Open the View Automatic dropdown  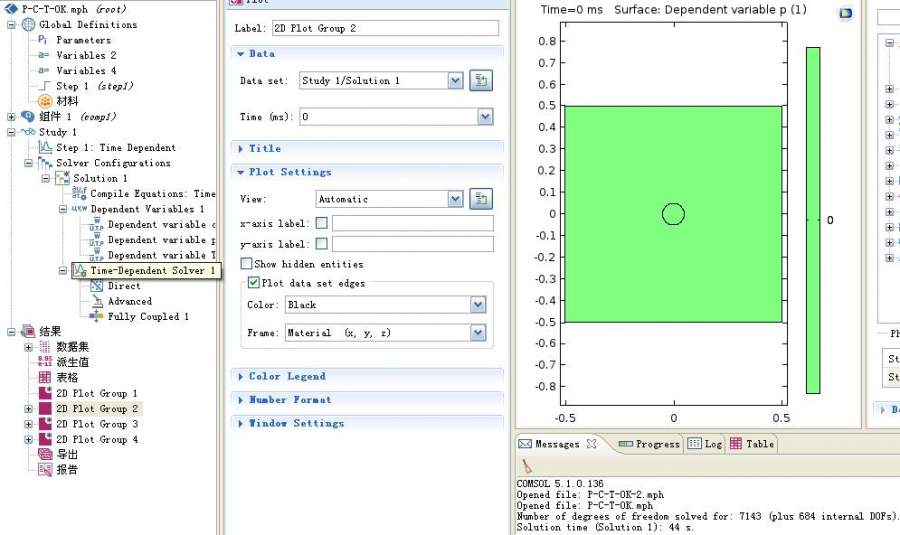pyautogui.click(x=455, y=199)
